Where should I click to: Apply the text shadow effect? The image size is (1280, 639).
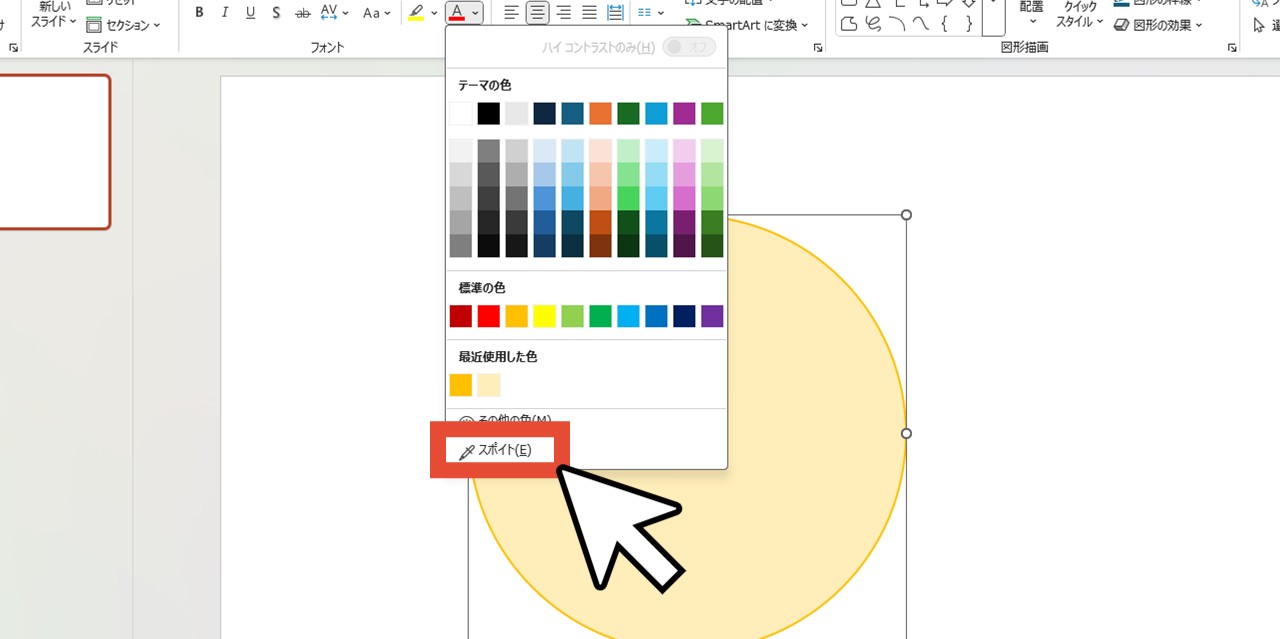276,13
